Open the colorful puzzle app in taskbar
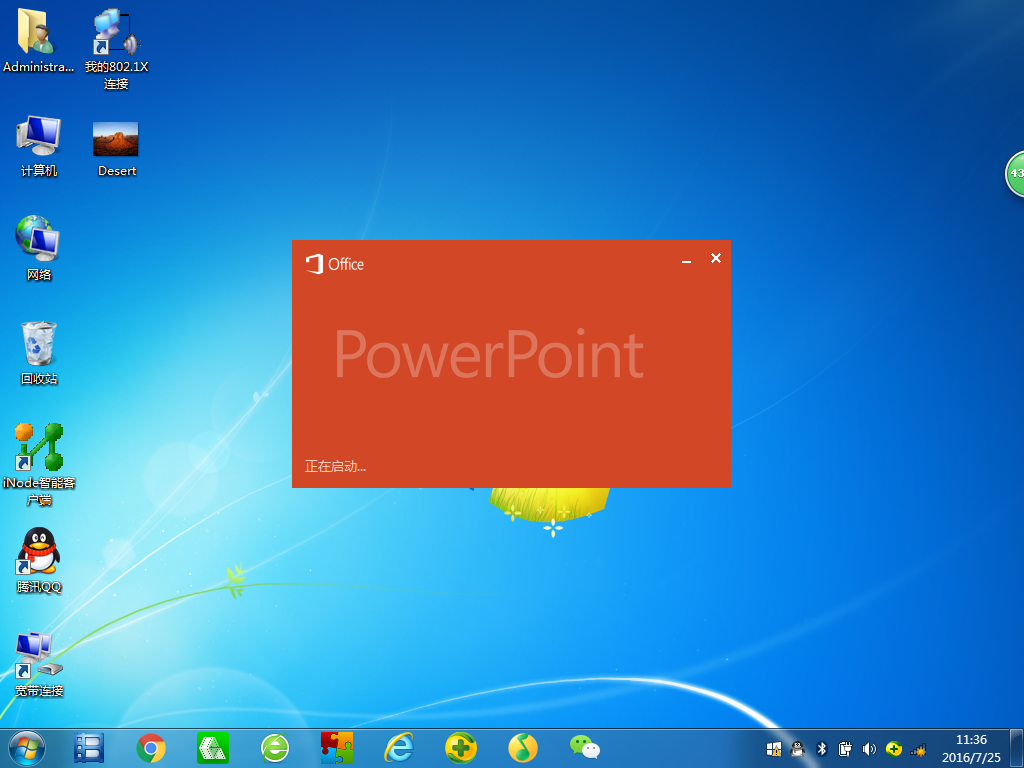This screenshot has height=768, width=1024. point(337,748)
